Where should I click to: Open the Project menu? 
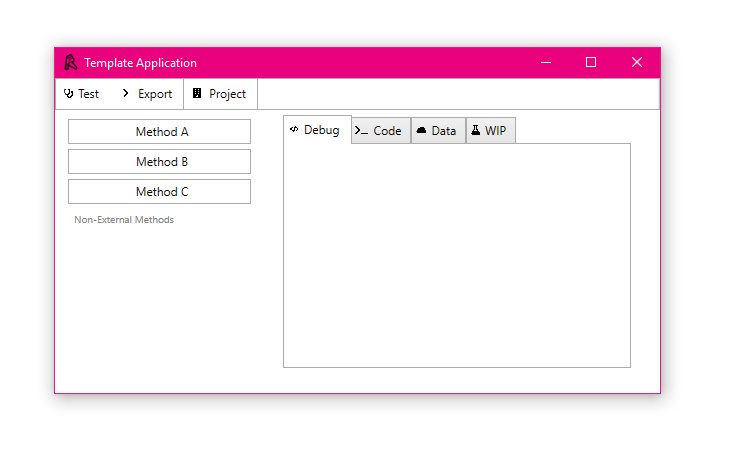tap(220, 94)
